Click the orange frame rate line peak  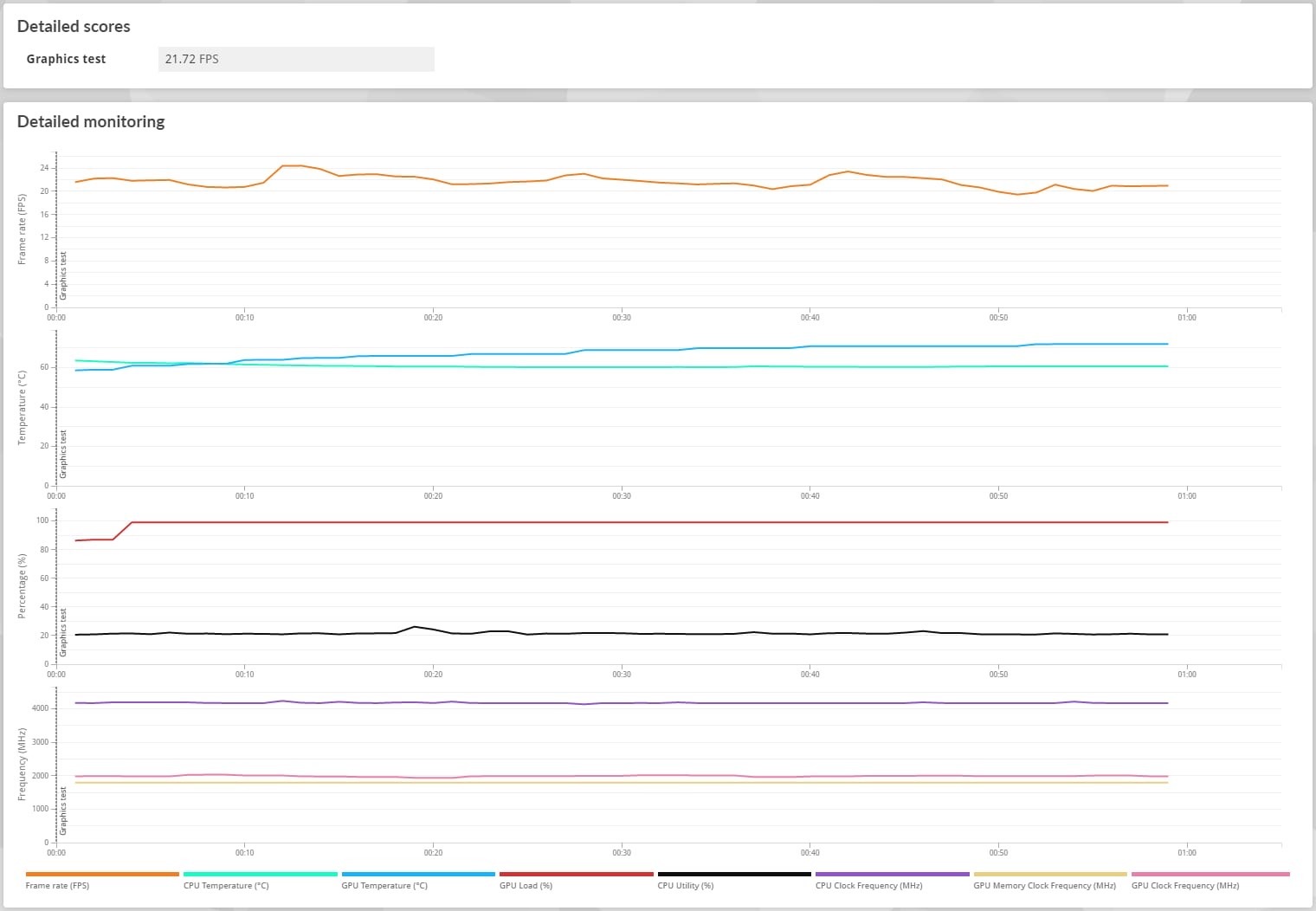tap(292, 165)
